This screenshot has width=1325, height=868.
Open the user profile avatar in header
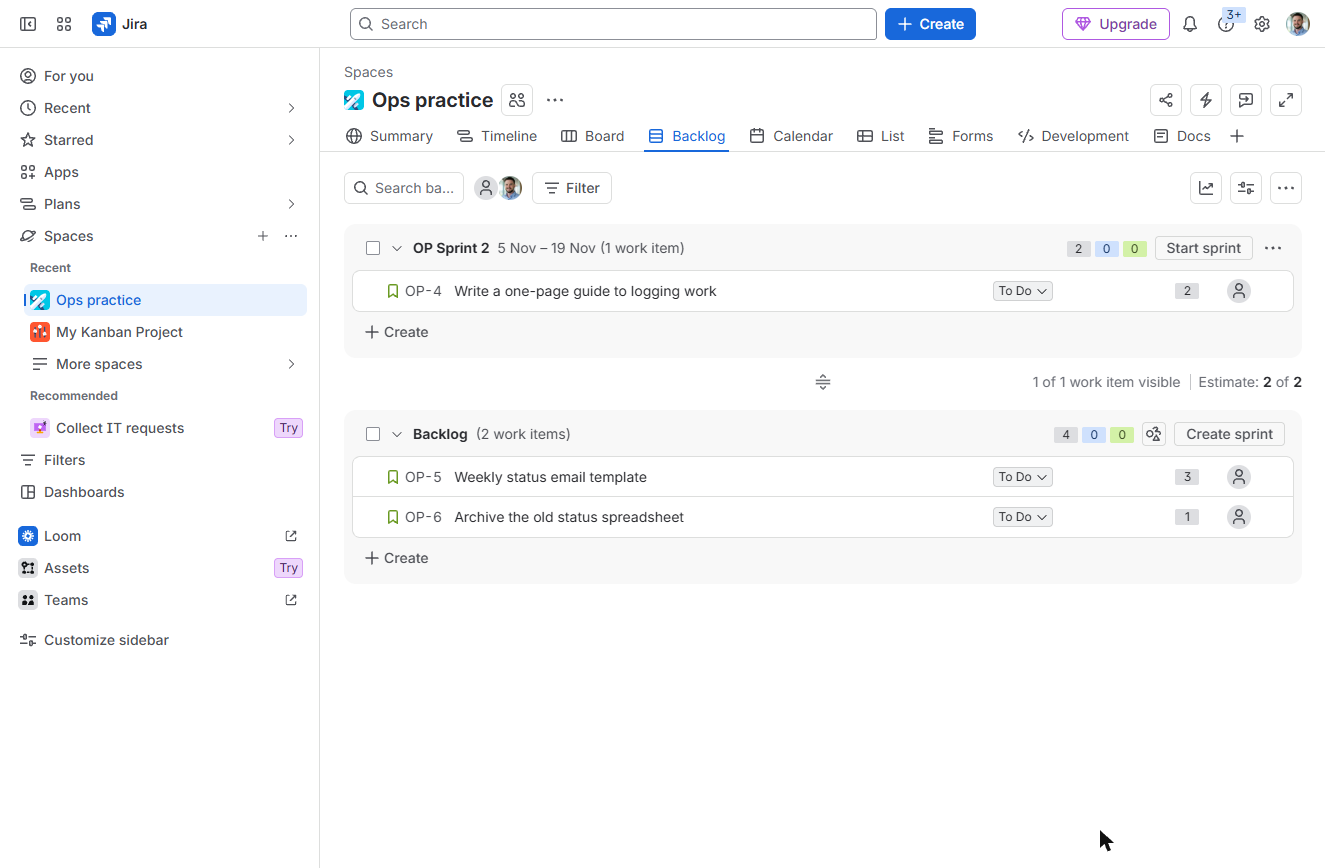[x=1298, y=24]
